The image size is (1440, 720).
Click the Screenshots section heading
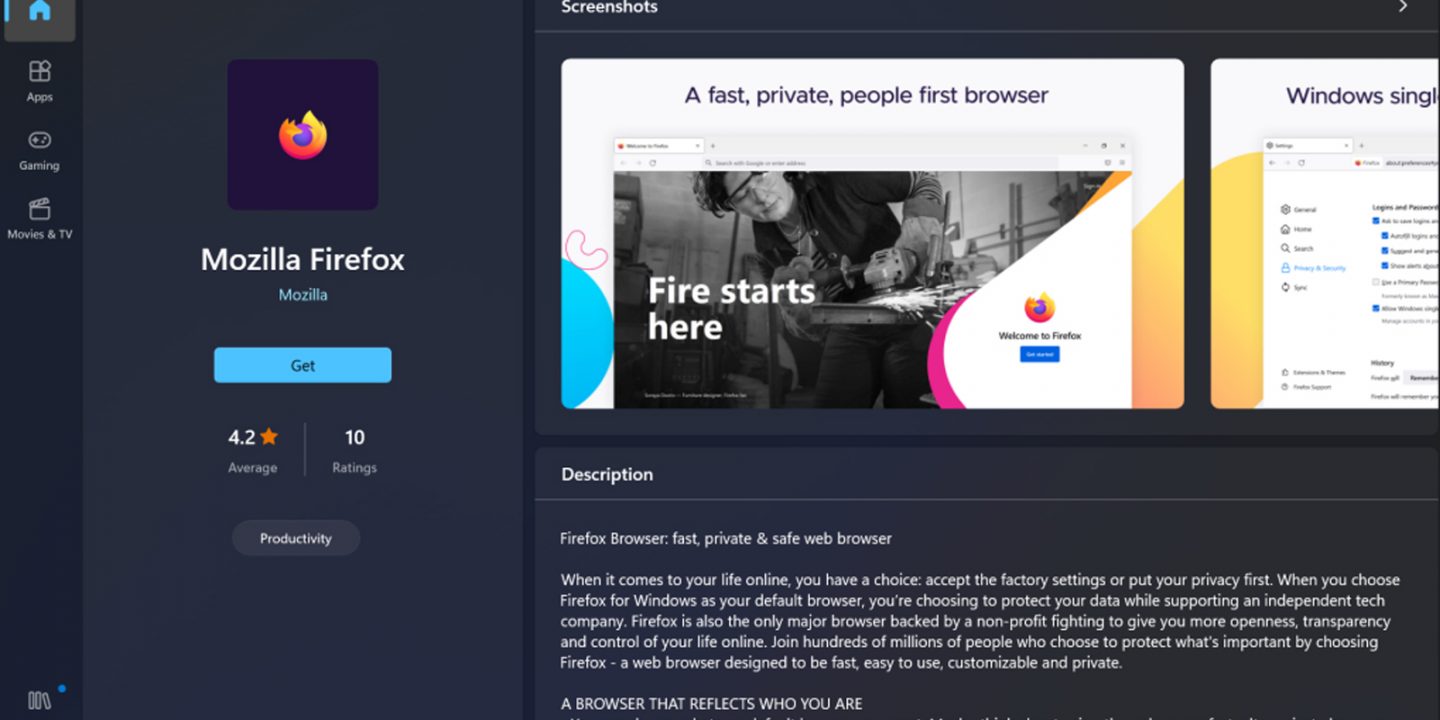pyautogui.click(x=609, y=8)
